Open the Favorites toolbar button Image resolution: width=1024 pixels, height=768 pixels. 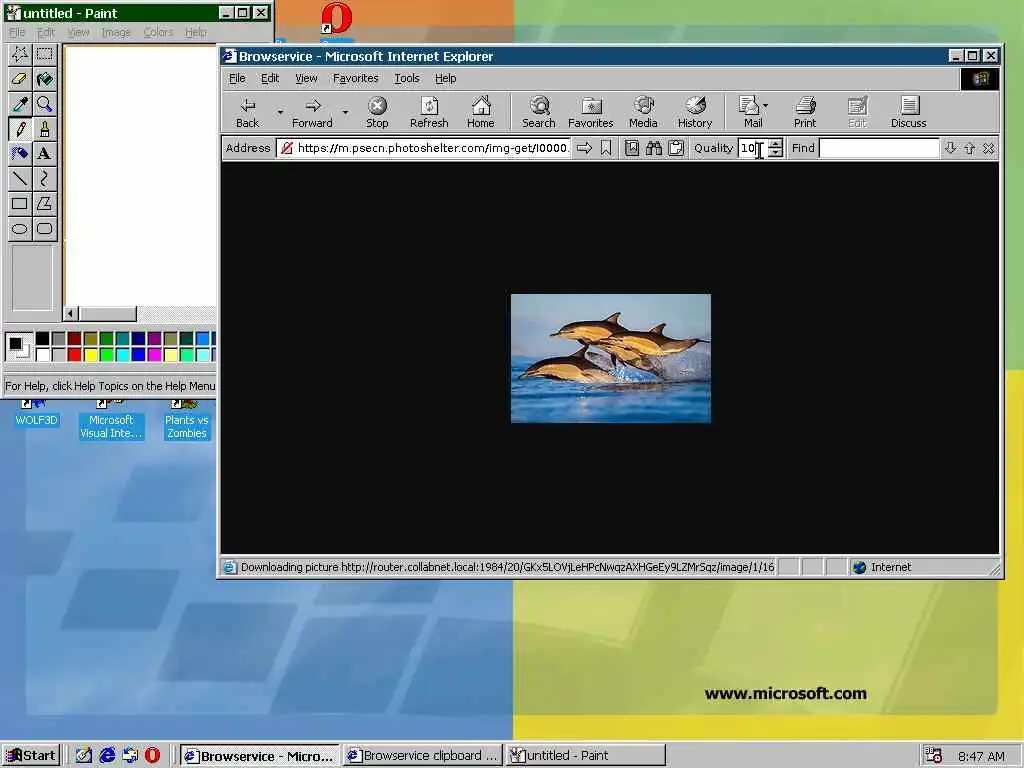[590, 112]
